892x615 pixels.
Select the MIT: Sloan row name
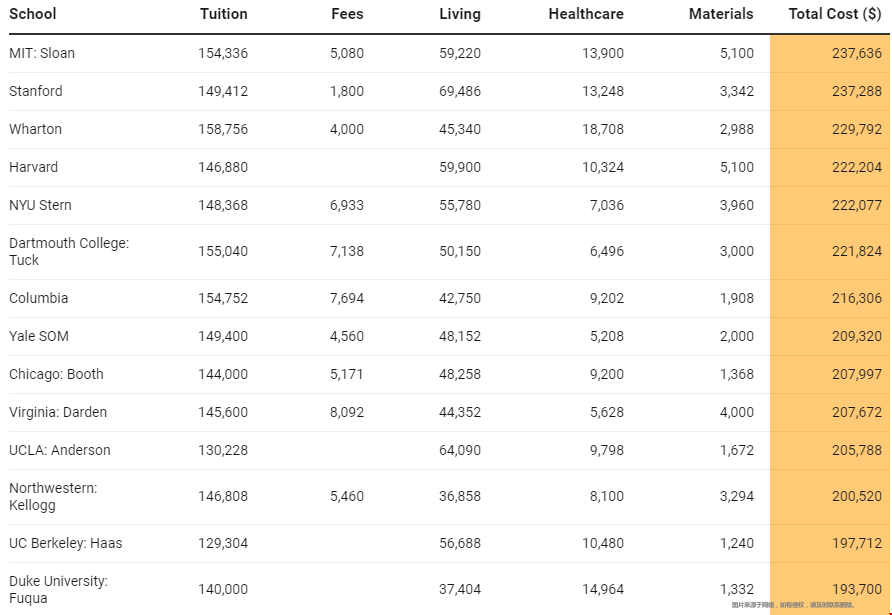[x=42, y=53]
